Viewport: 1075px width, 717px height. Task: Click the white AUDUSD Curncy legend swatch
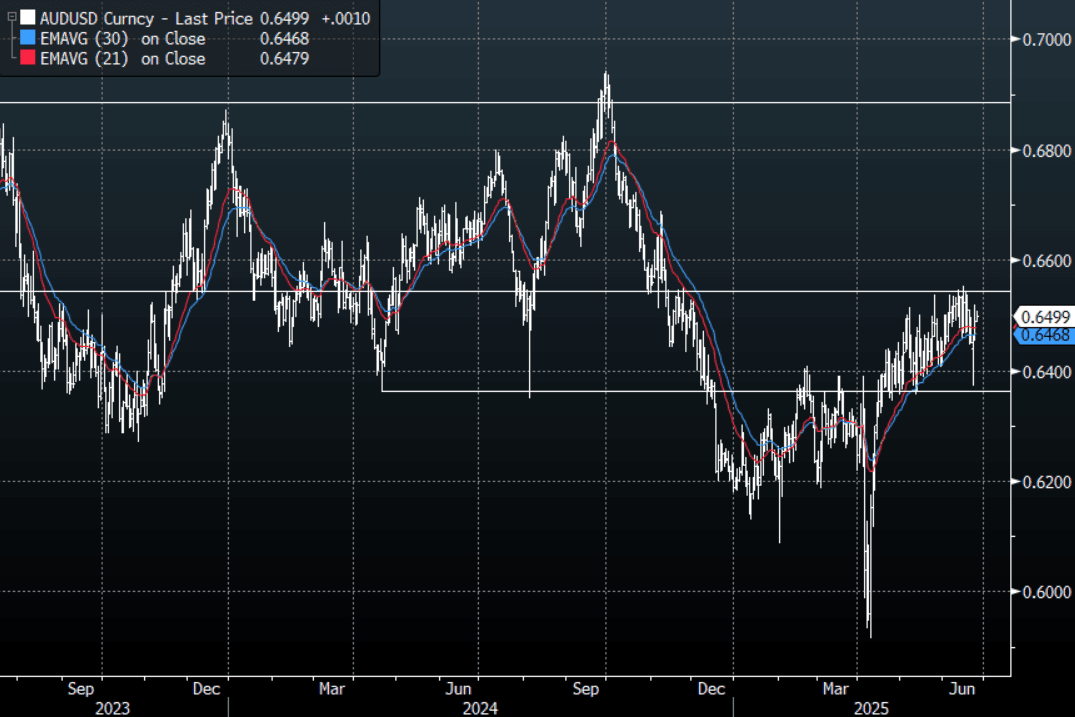click(27, 17)
